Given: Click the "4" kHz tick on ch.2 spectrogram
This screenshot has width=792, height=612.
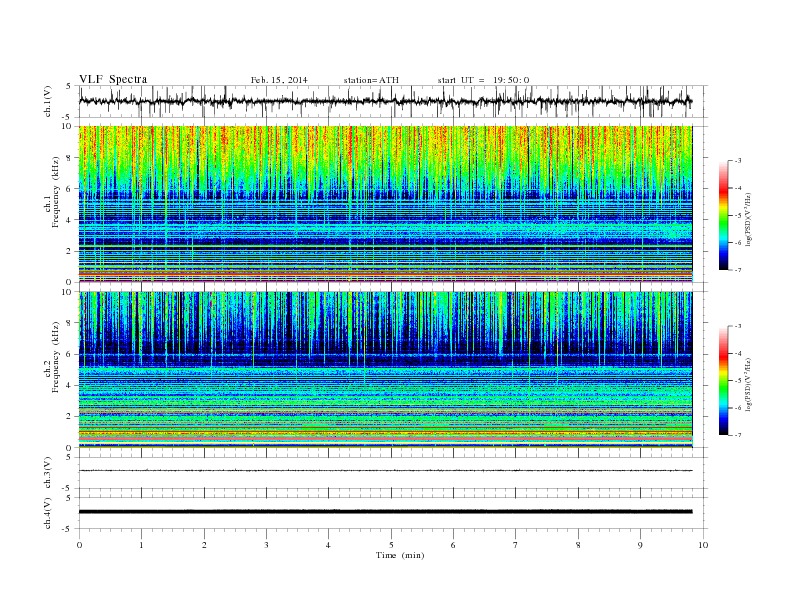Looking at the screenshot, I should coord(70,386).
